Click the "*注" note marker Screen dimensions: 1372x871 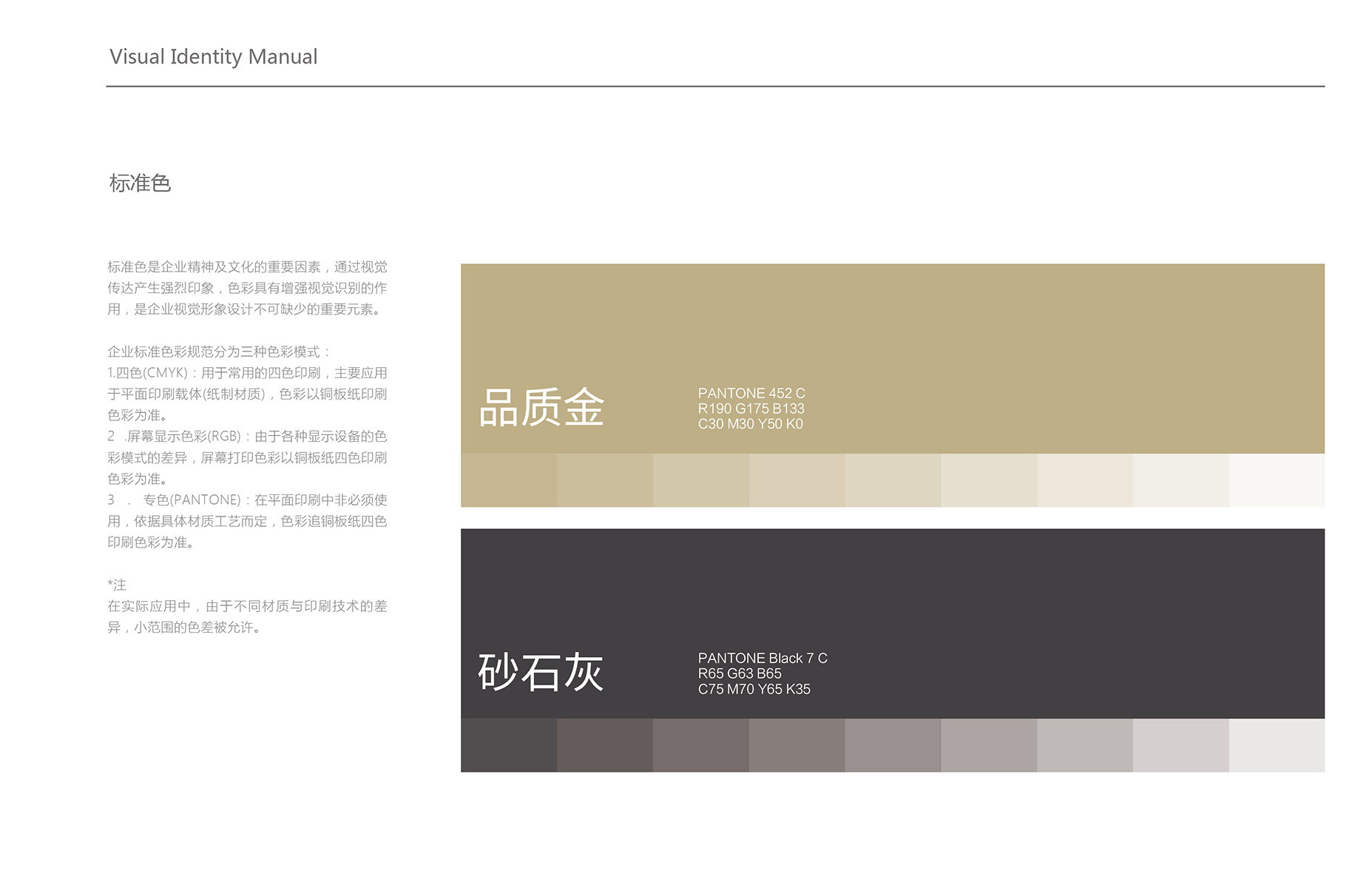pos(117,585)
